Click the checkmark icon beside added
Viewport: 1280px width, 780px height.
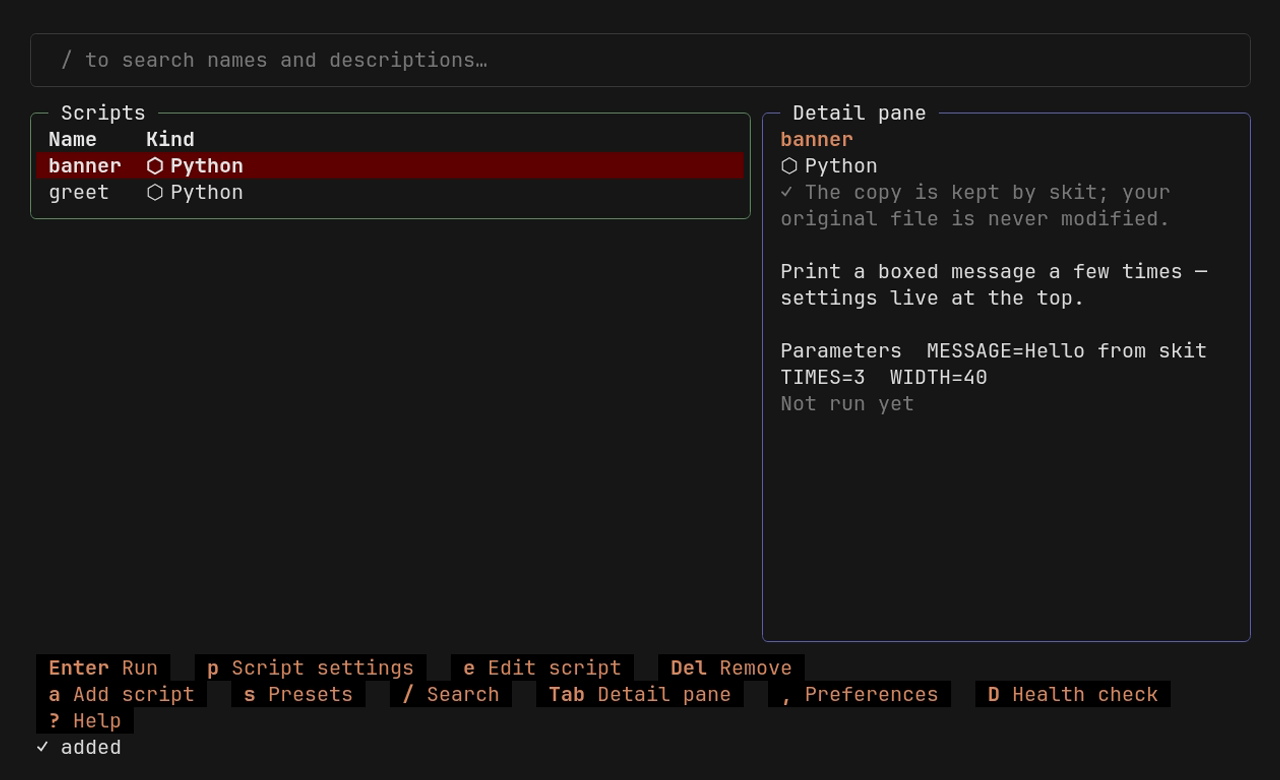coord(43,747)
